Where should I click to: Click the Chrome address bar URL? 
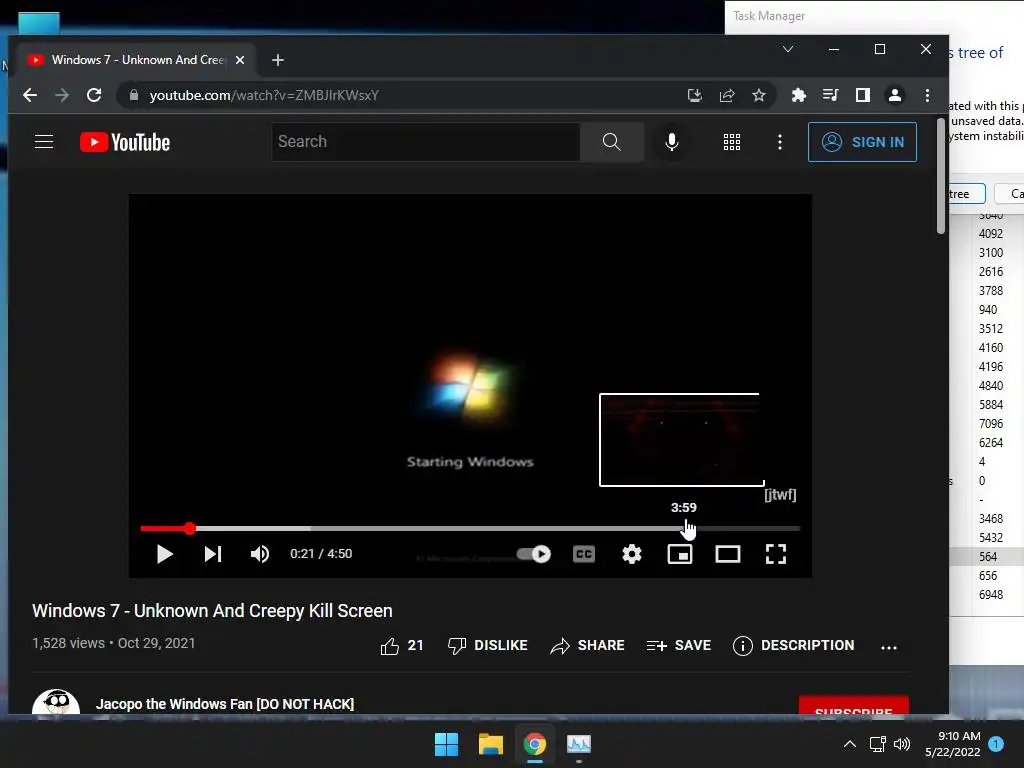264,95
